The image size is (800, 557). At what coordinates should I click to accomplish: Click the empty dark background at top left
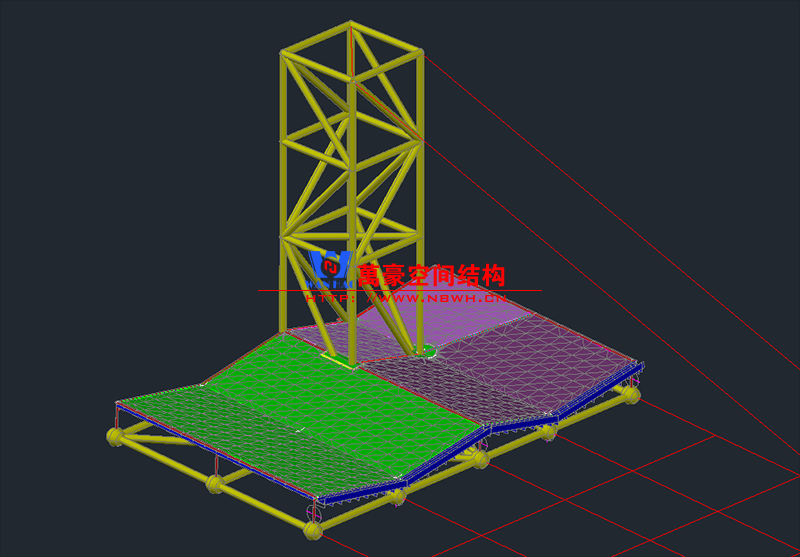coord(100,80)
